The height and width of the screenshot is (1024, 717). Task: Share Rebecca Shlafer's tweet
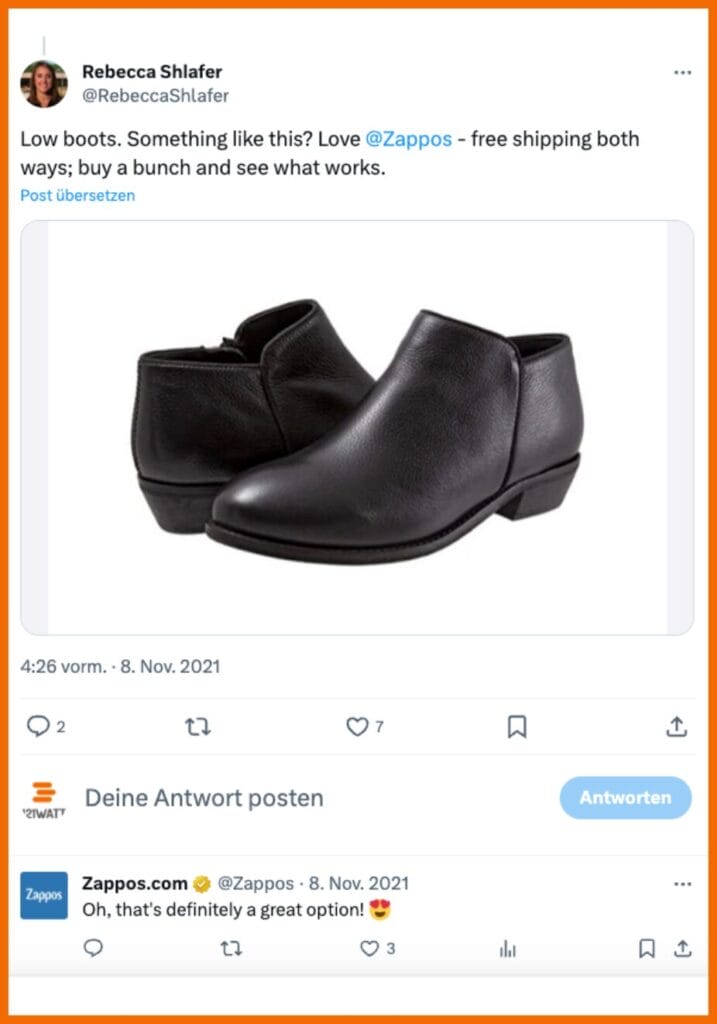click(x=675, y=727)
